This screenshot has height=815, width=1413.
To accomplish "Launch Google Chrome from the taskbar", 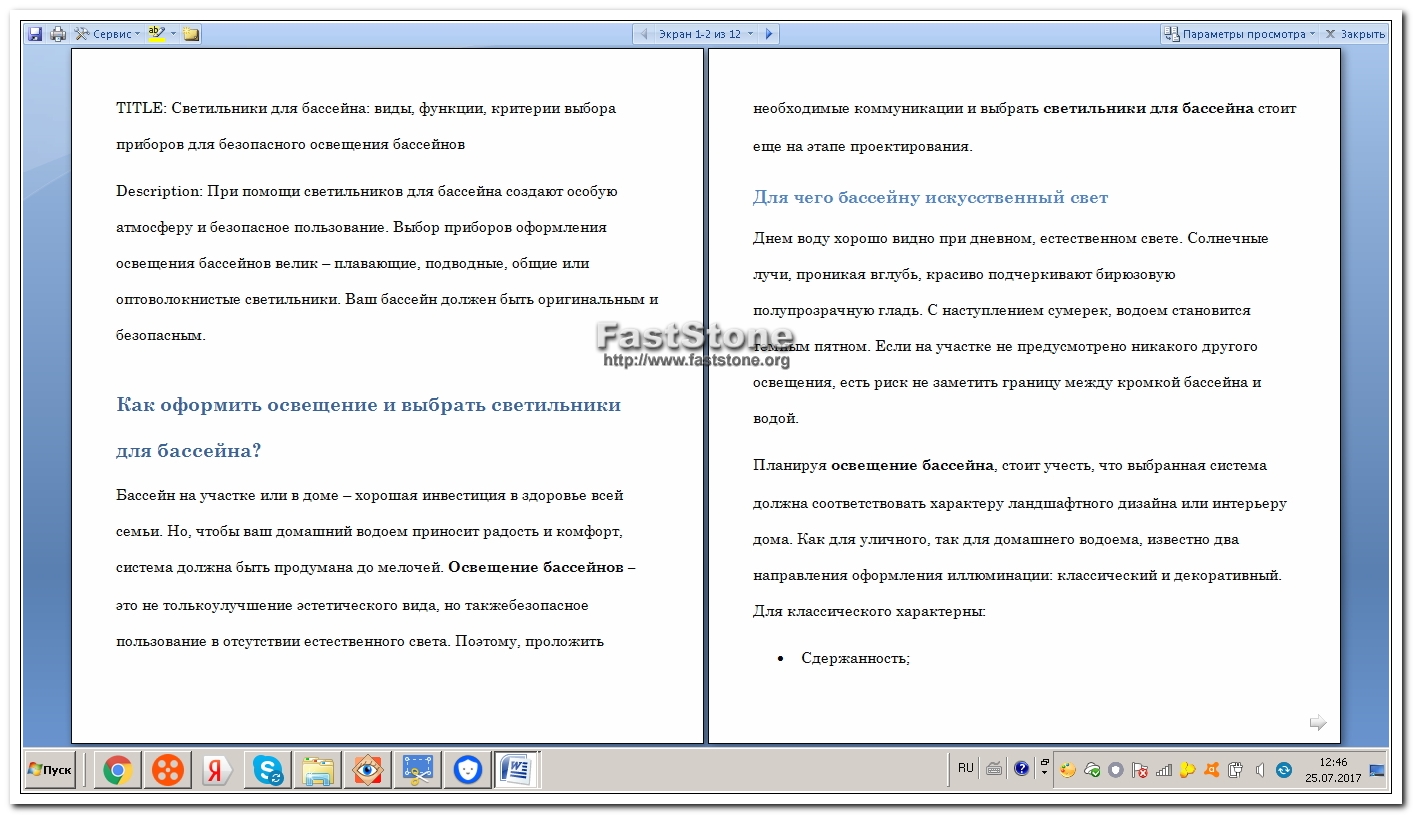I will pyautogui.click(x=117, y=770).
